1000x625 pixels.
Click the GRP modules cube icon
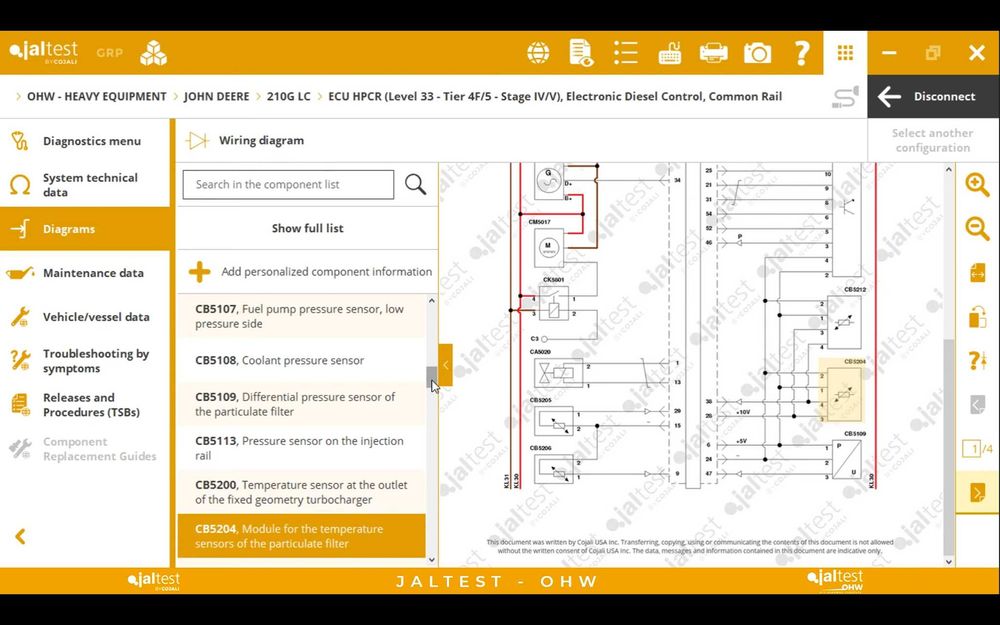153,53
